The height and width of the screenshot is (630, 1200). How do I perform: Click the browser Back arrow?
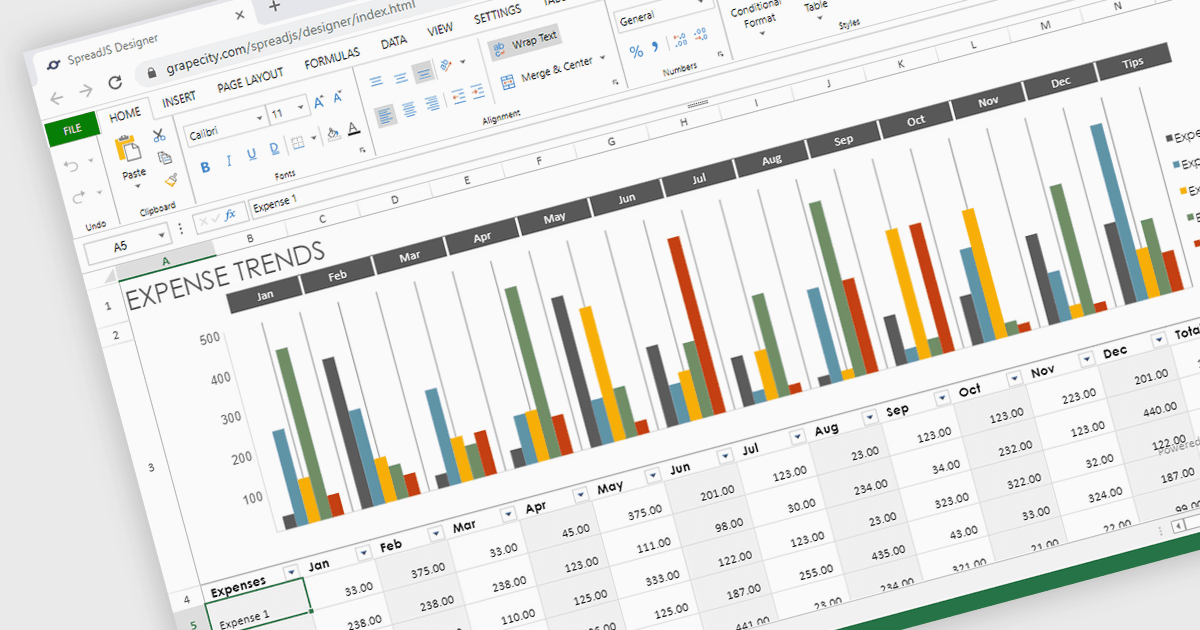click(56, 98)
